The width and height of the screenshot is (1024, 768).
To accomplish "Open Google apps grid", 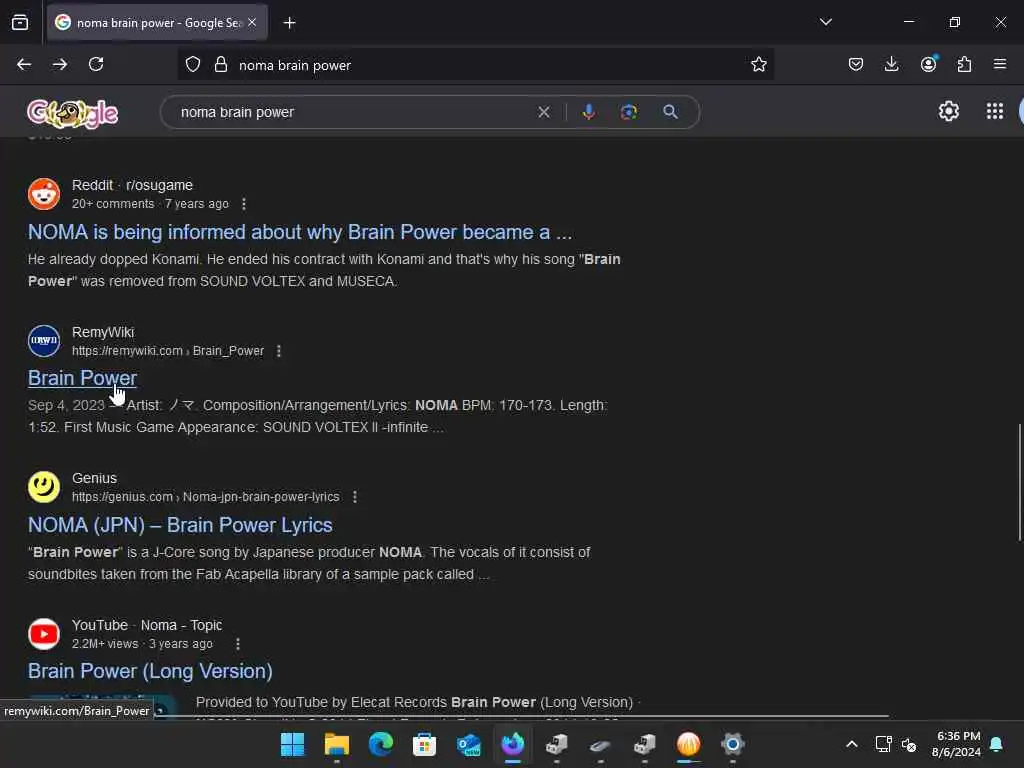I will pyautogui.click(x=995, y=112).
